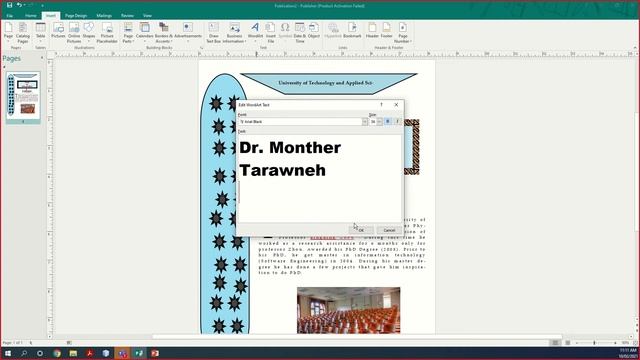Screen dimensions: 640x360
Task: Click the lecture hall picture on the page
Action: (349, 310)
